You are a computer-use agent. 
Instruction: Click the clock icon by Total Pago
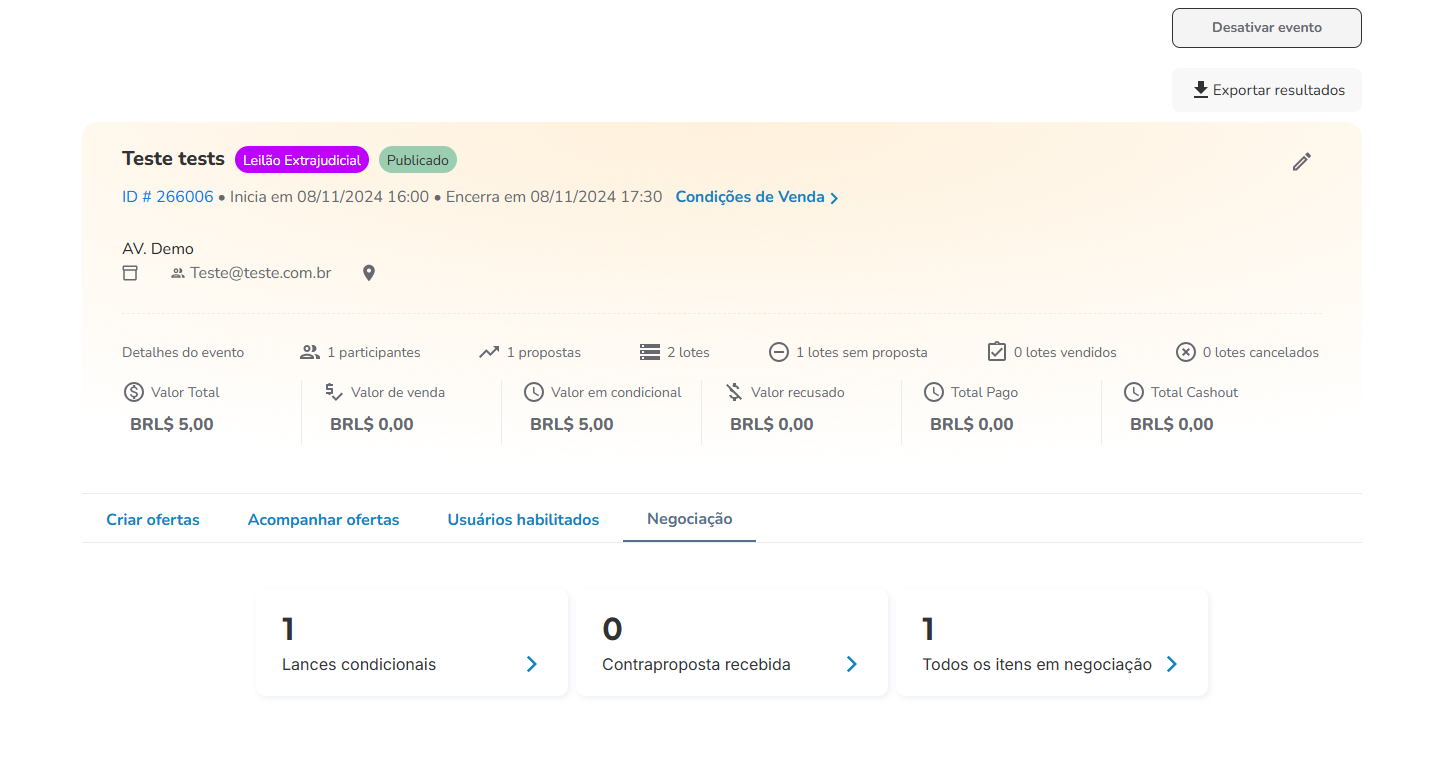tap(934, 392)
